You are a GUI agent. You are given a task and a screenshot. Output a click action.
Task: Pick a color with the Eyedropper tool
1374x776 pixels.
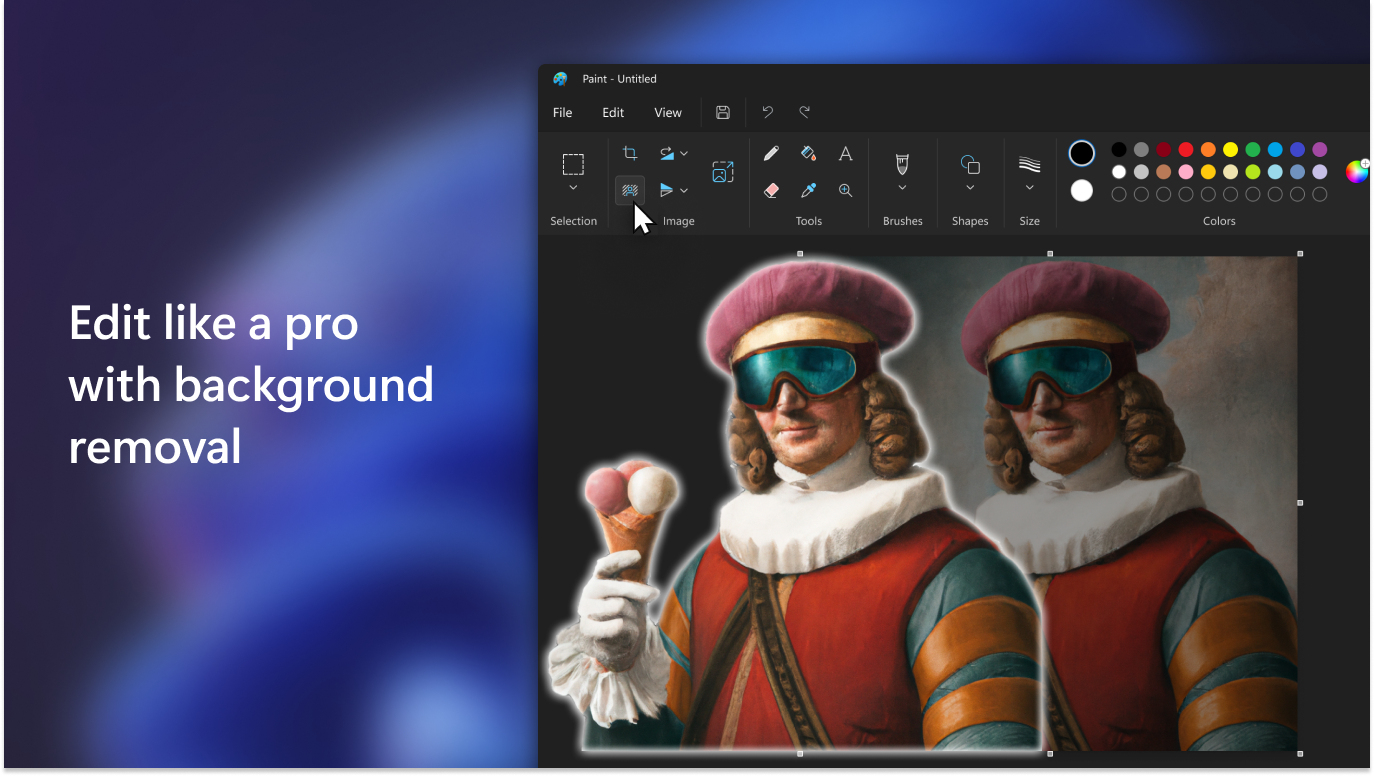(x=808, y=190)
